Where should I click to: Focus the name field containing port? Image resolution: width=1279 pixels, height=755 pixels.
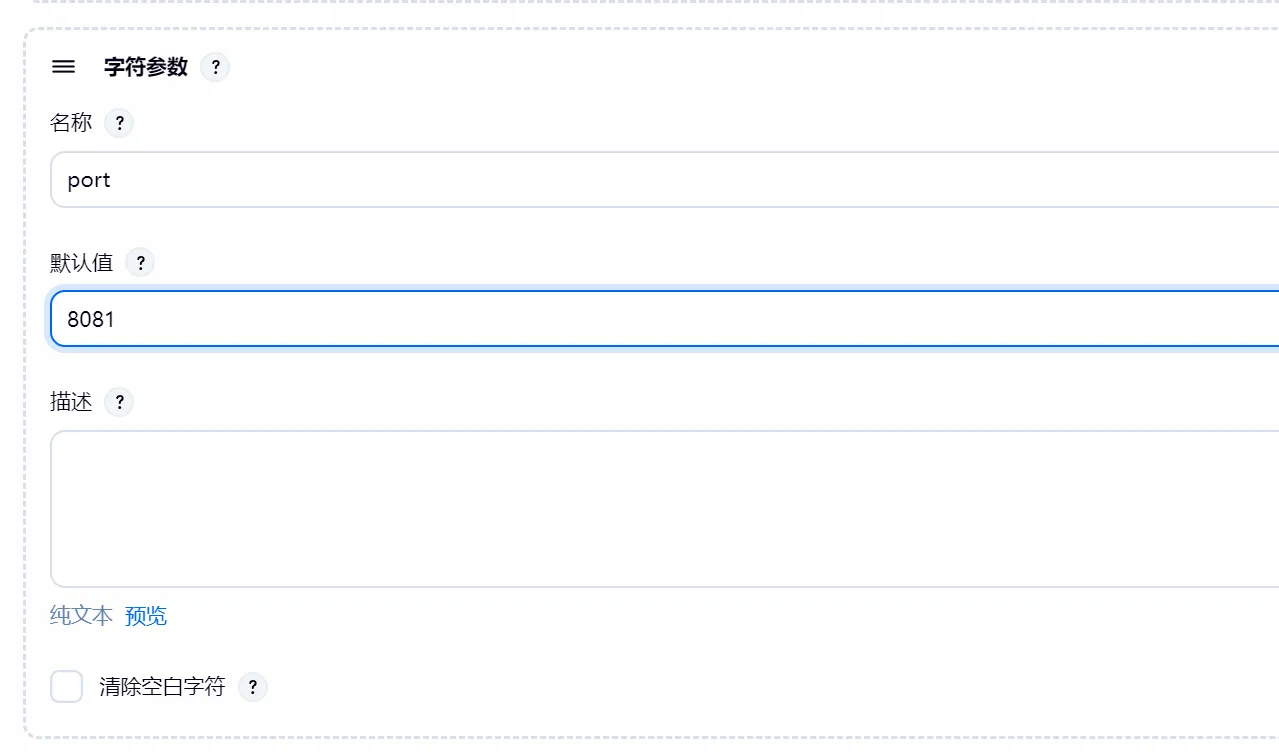400,179
